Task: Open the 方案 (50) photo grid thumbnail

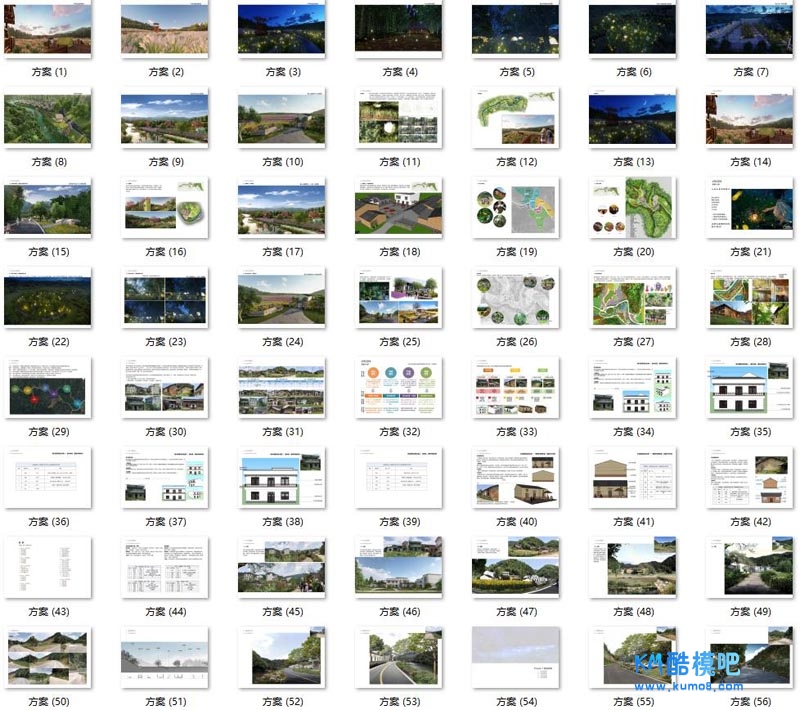Action: point(47,657)
